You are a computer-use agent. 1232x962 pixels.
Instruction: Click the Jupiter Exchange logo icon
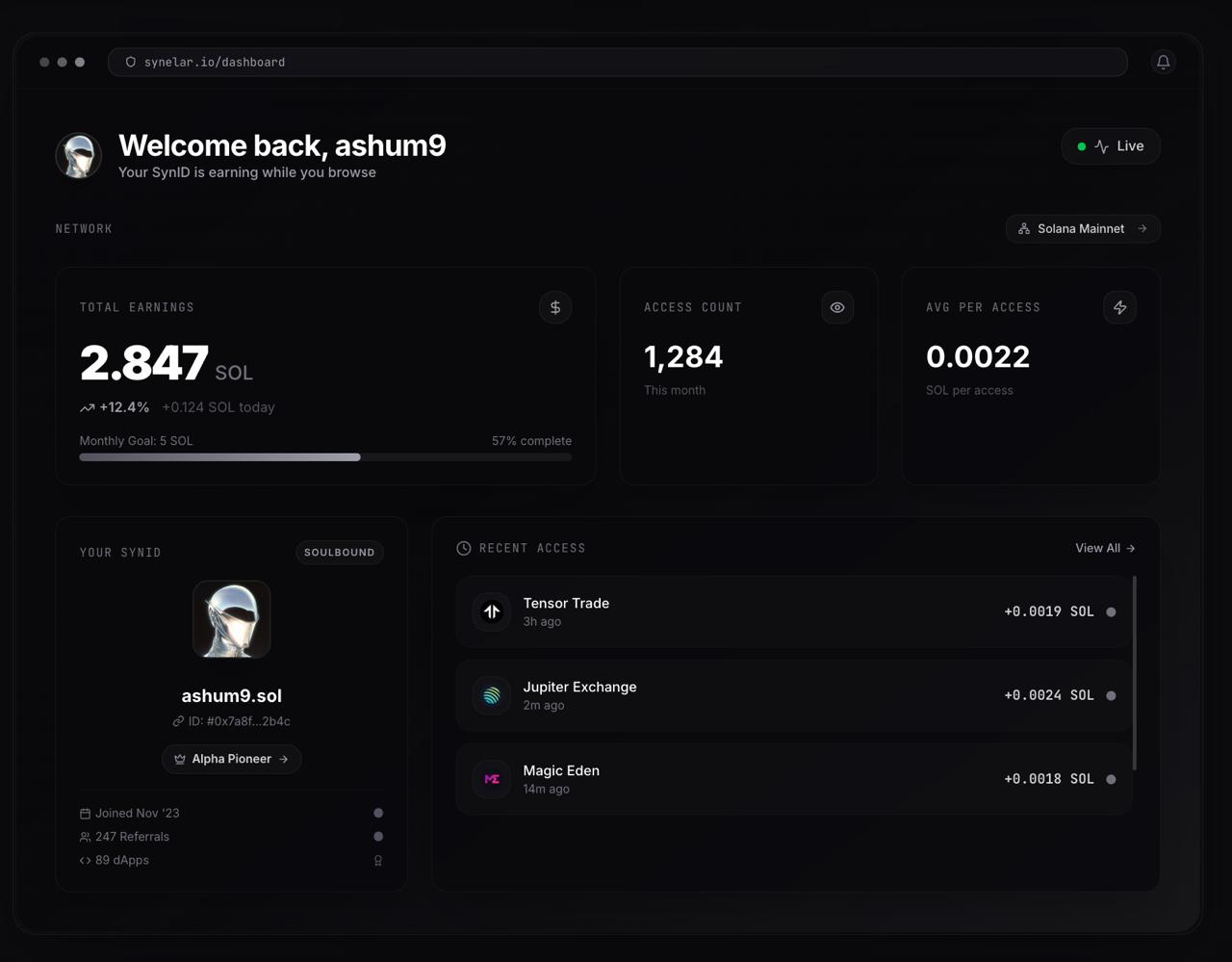492,695
